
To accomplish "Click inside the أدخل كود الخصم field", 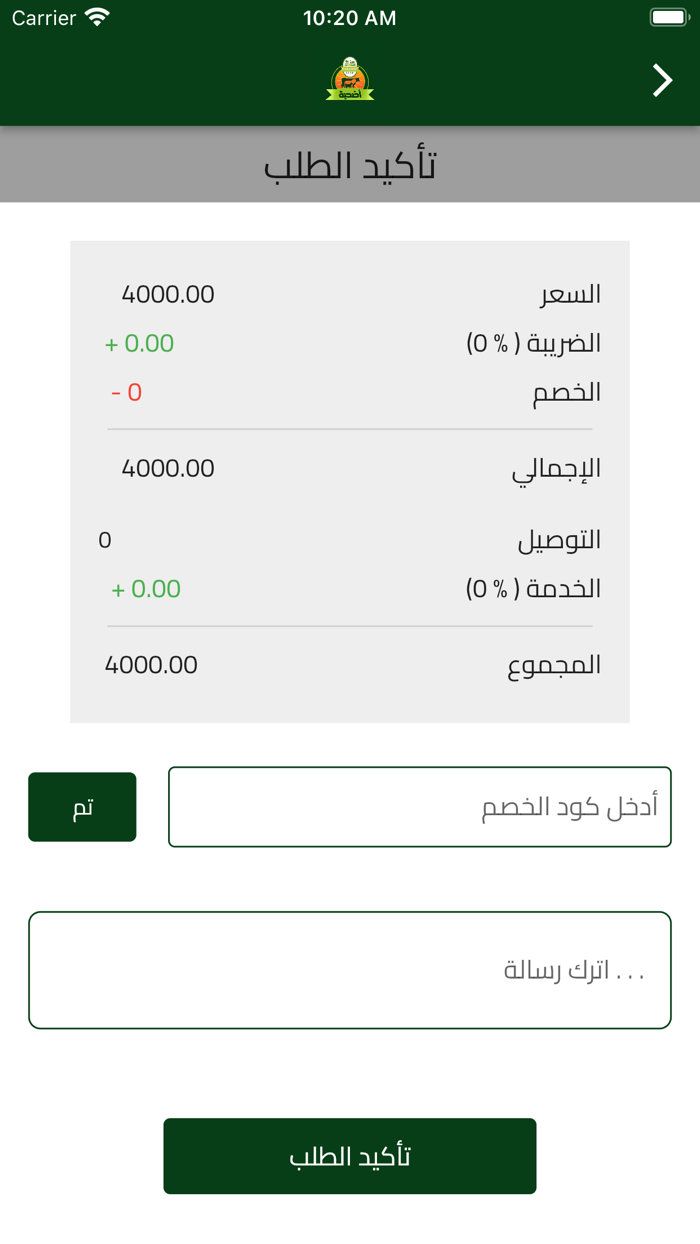I will pos(420,807).
